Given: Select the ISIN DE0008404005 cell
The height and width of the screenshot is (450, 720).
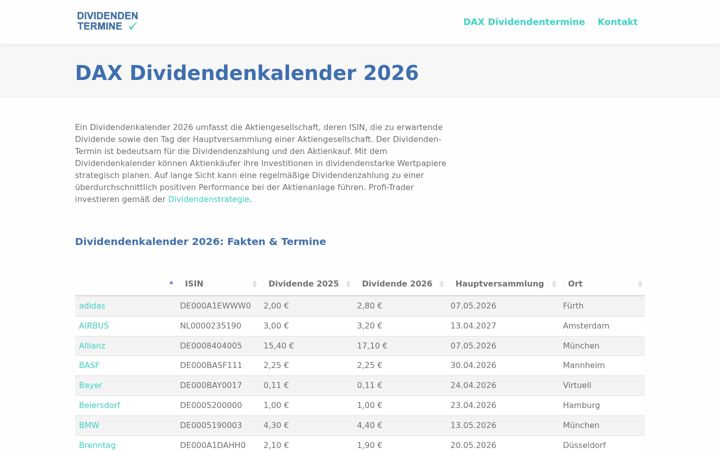Looking at the screenshot, I should tap(211, 346).
